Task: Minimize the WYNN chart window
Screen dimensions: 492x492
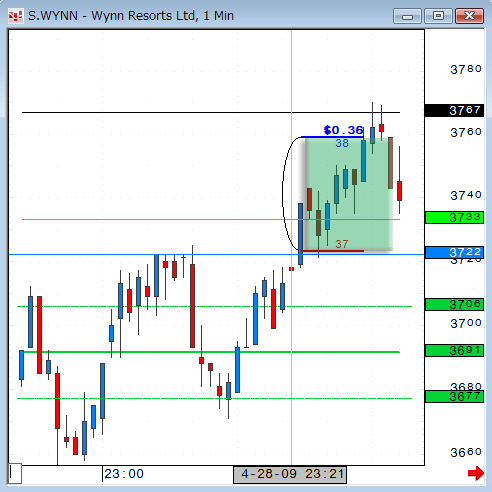Action: (x=407, y=16)
